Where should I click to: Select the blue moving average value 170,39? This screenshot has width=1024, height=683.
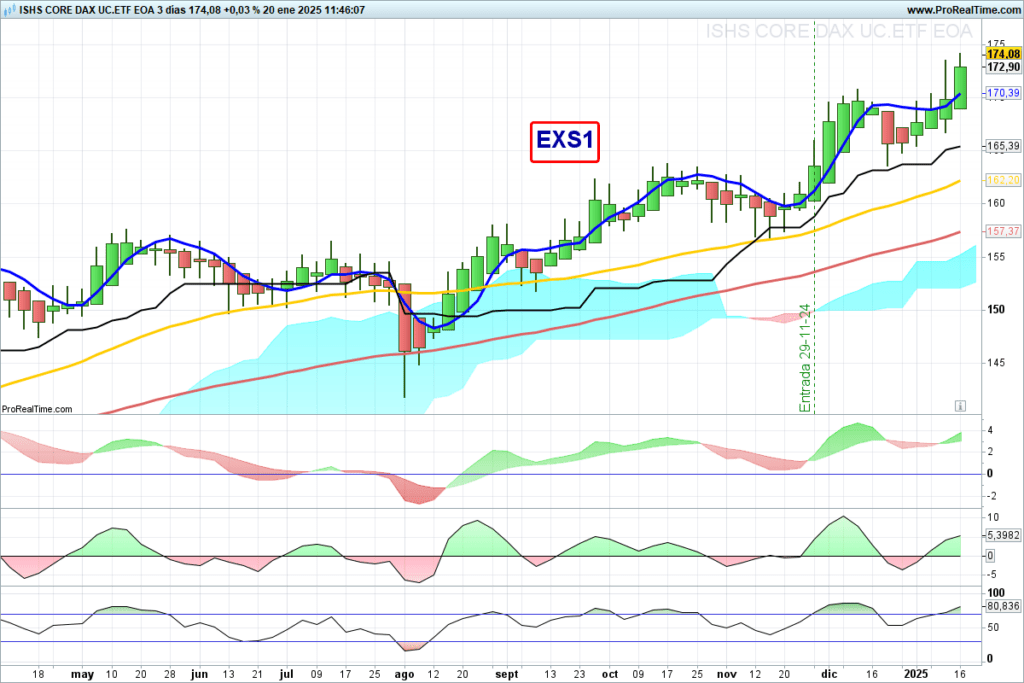pos(1003,93)
